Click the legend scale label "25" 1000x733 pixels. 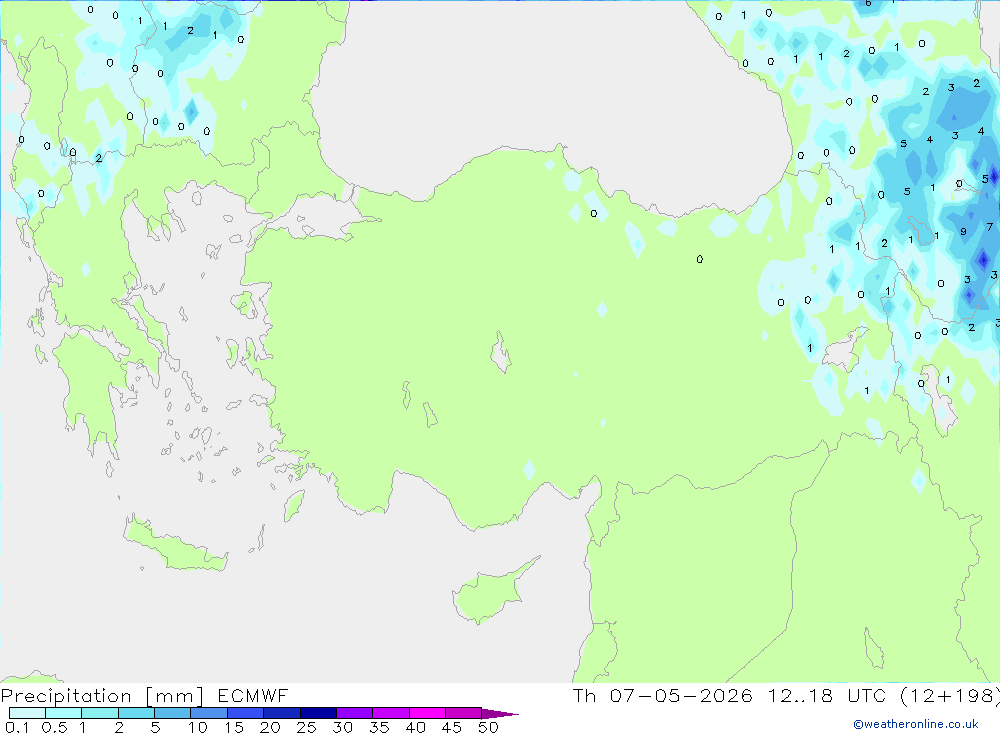coord(306,727)
